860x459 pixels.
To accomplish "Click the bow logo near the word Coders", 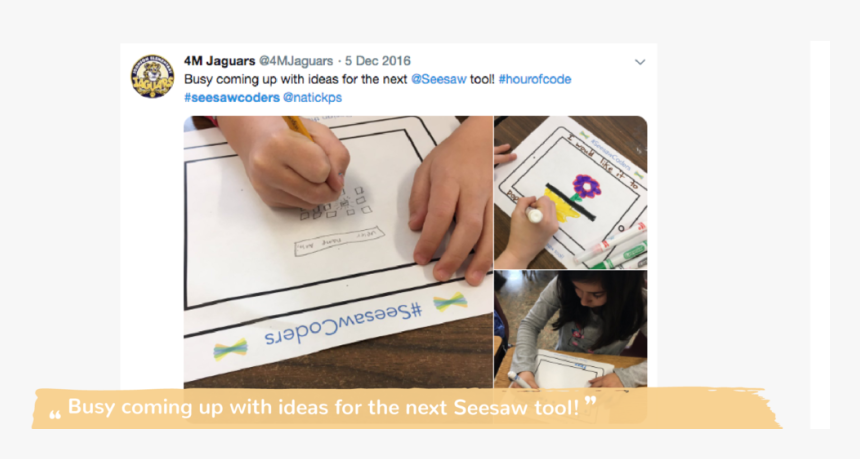I will click(x=230, y=349).
